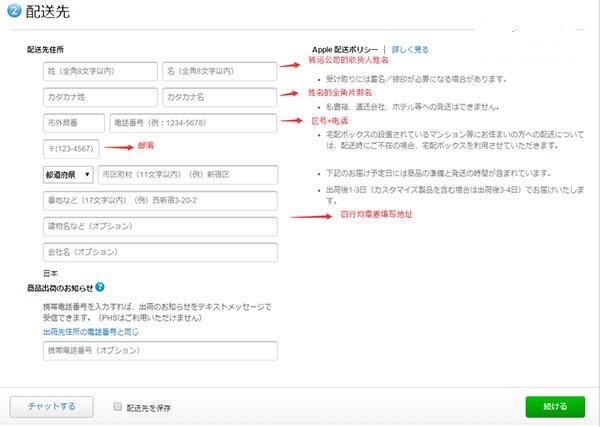Focus the 姓 last name field
This screenshot has height=427, width=600.
(100, 71)
